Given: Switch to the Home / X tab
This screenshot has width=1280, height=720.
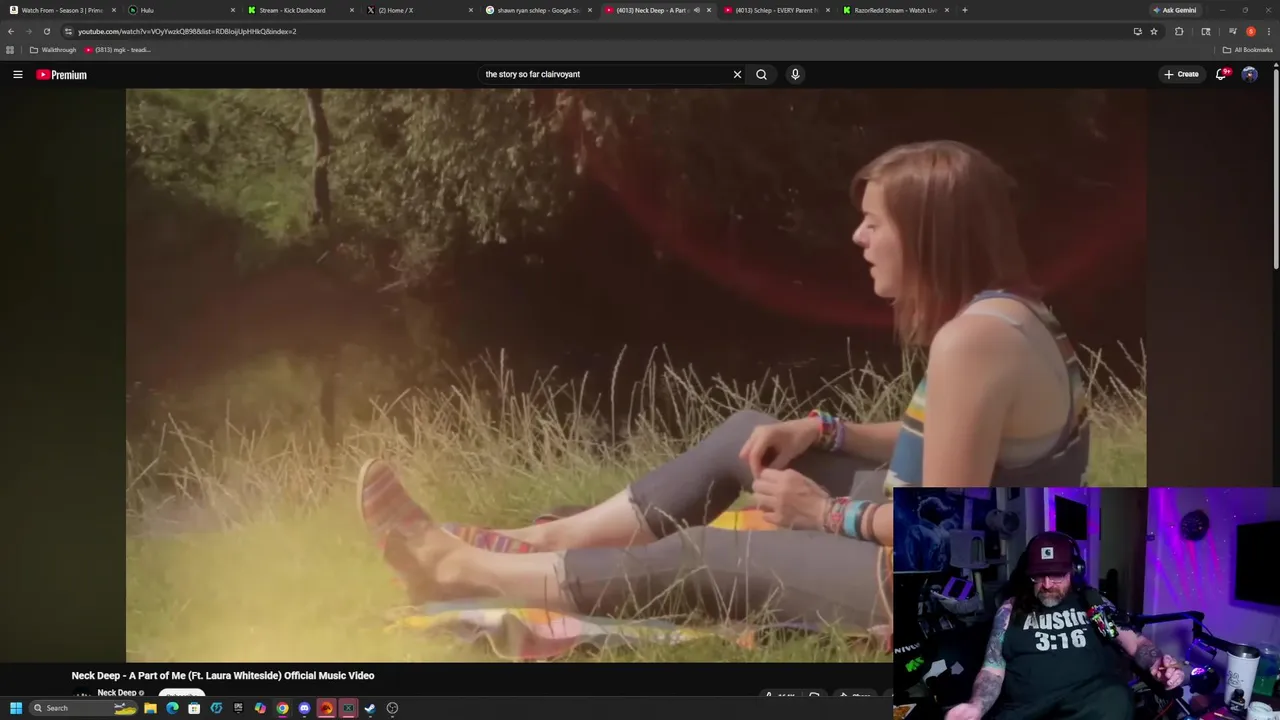Looking at the screenshot, I should (418, 10).
